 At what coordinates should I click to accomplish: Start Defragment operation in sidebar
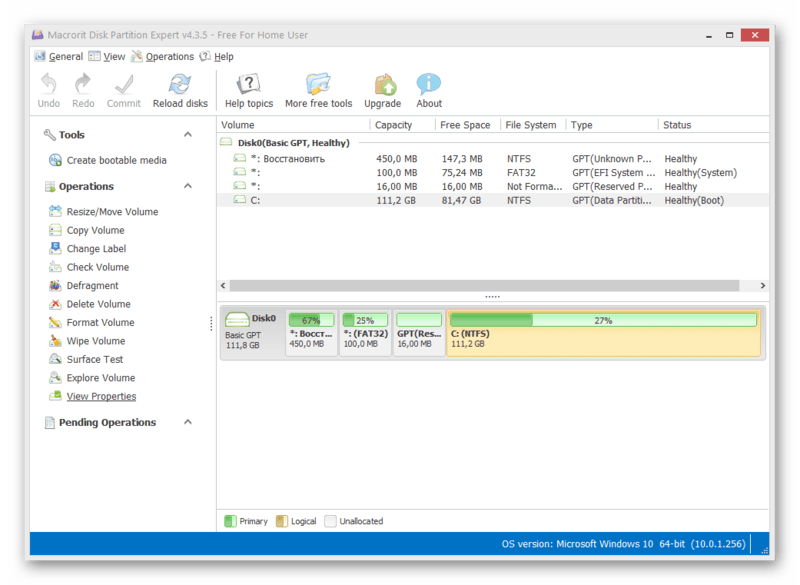[x=92, y=286]
